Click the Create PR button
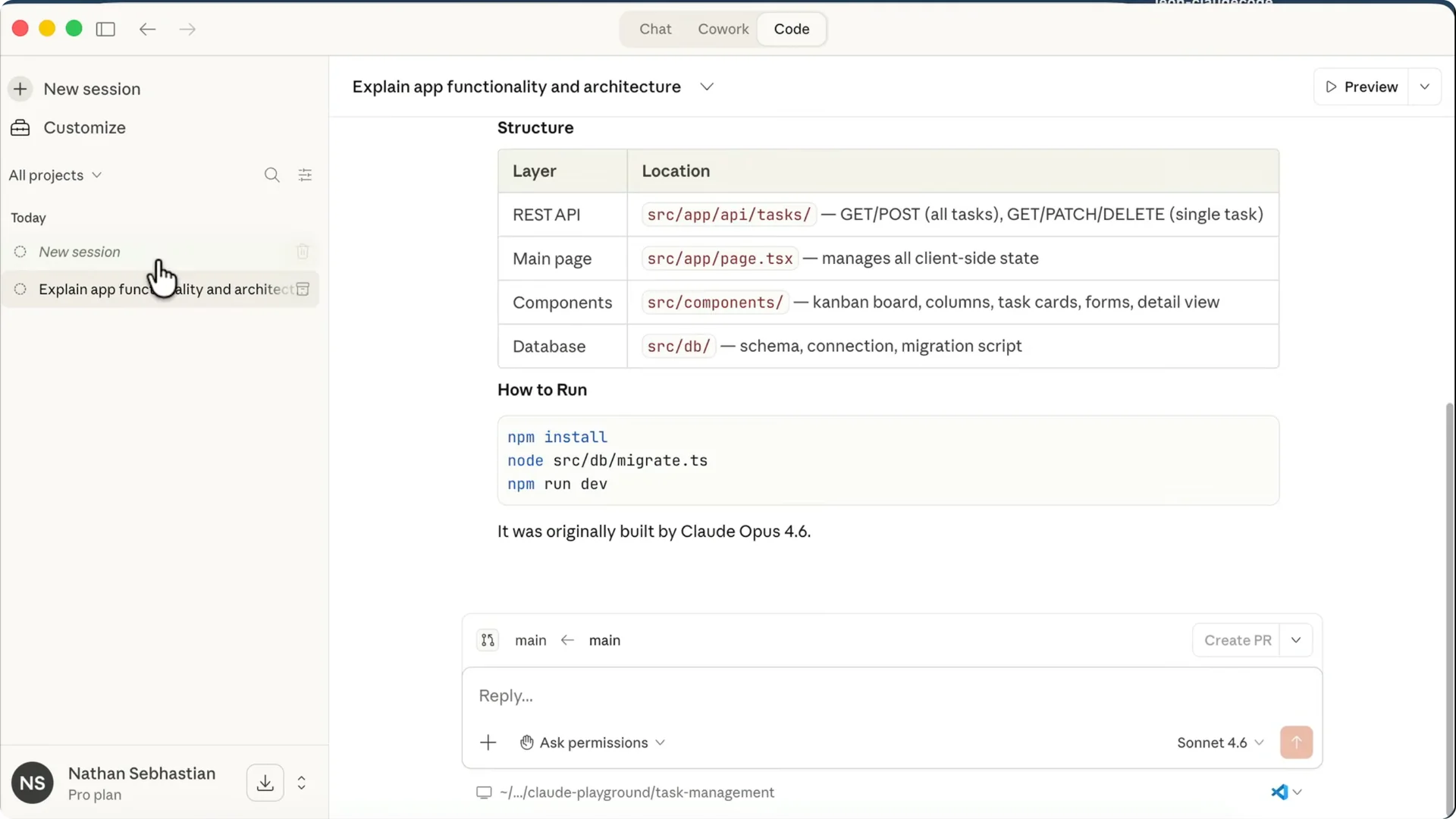 tap(1237, 640)
